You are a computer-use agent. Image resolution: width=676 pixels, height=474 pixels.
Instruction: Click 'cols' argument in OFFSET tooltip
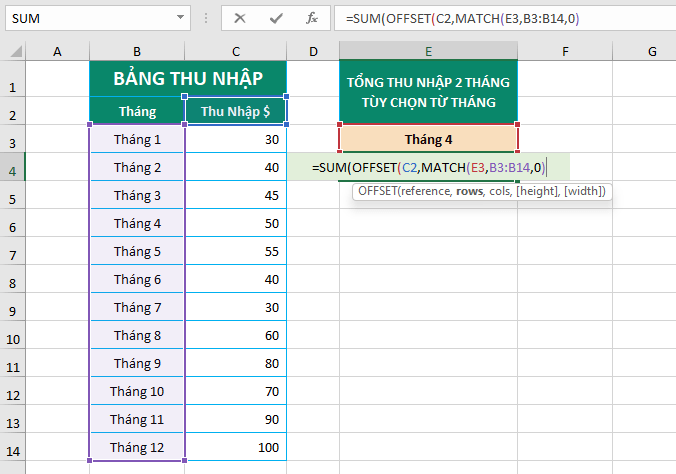click(500, 191)
